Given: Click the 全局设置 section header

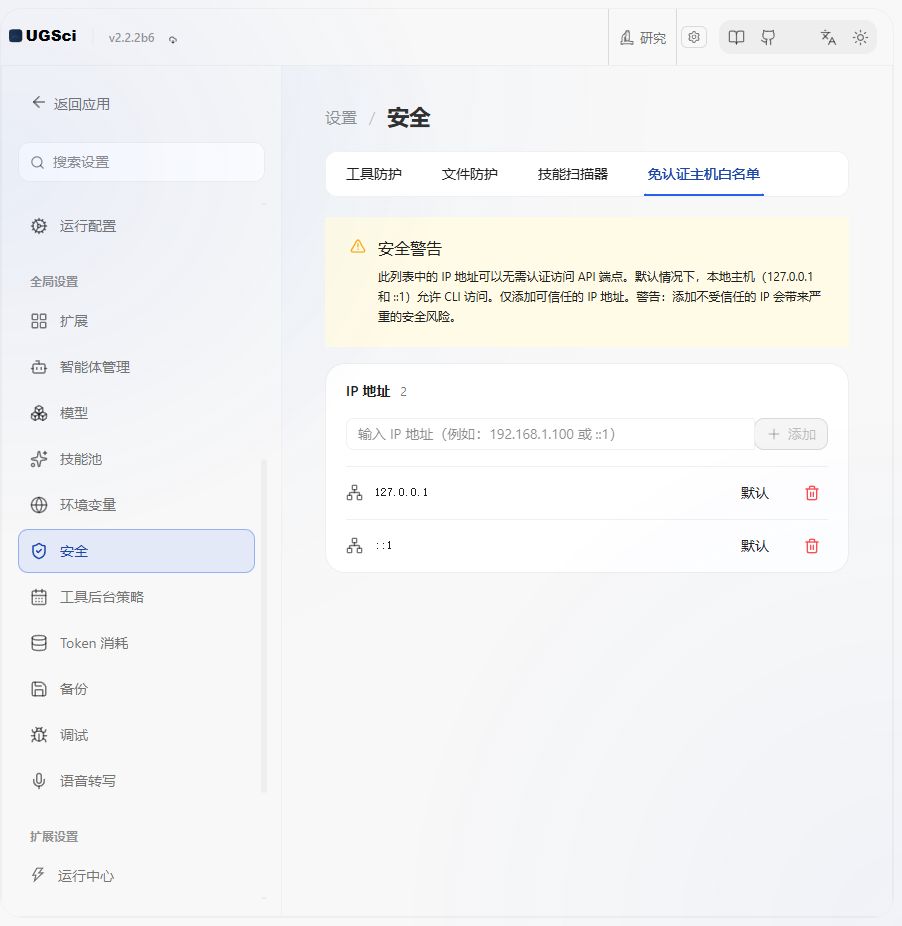Looking at the screenshot, I should pyautogui.click(x=54, y=281).
